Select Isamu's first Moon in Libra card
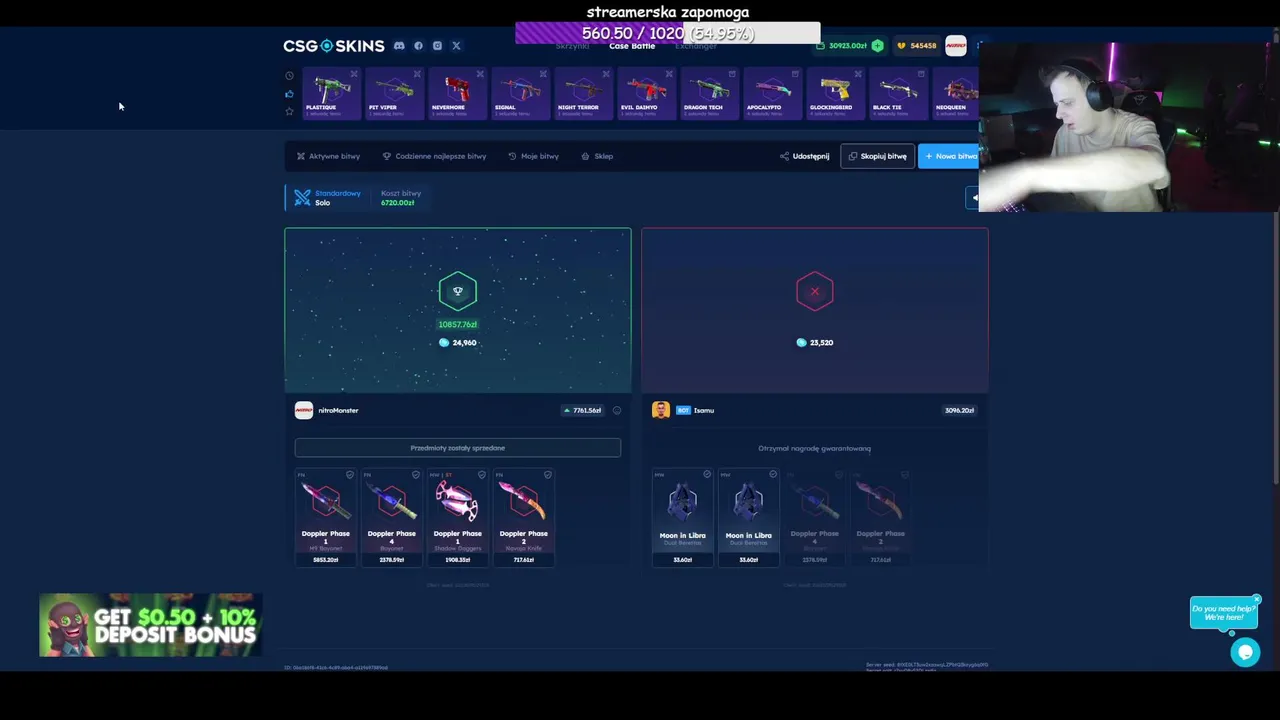 [683, 518]
